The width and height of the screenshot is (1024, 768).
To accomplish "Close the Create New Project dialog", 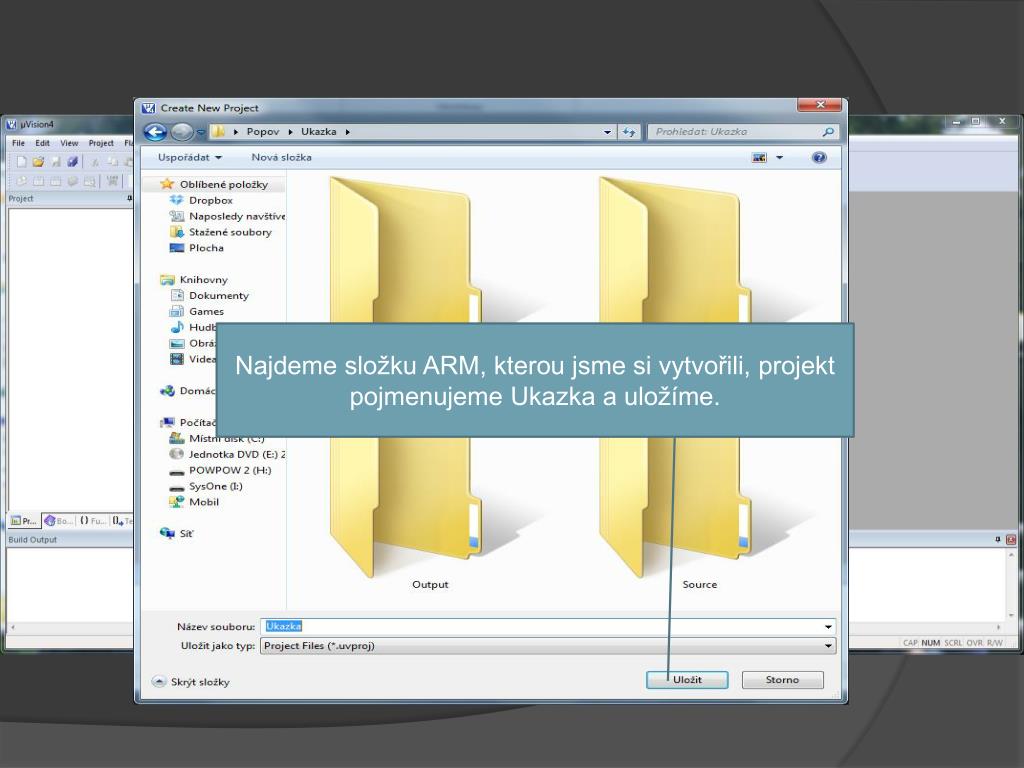I will point(820,105).
